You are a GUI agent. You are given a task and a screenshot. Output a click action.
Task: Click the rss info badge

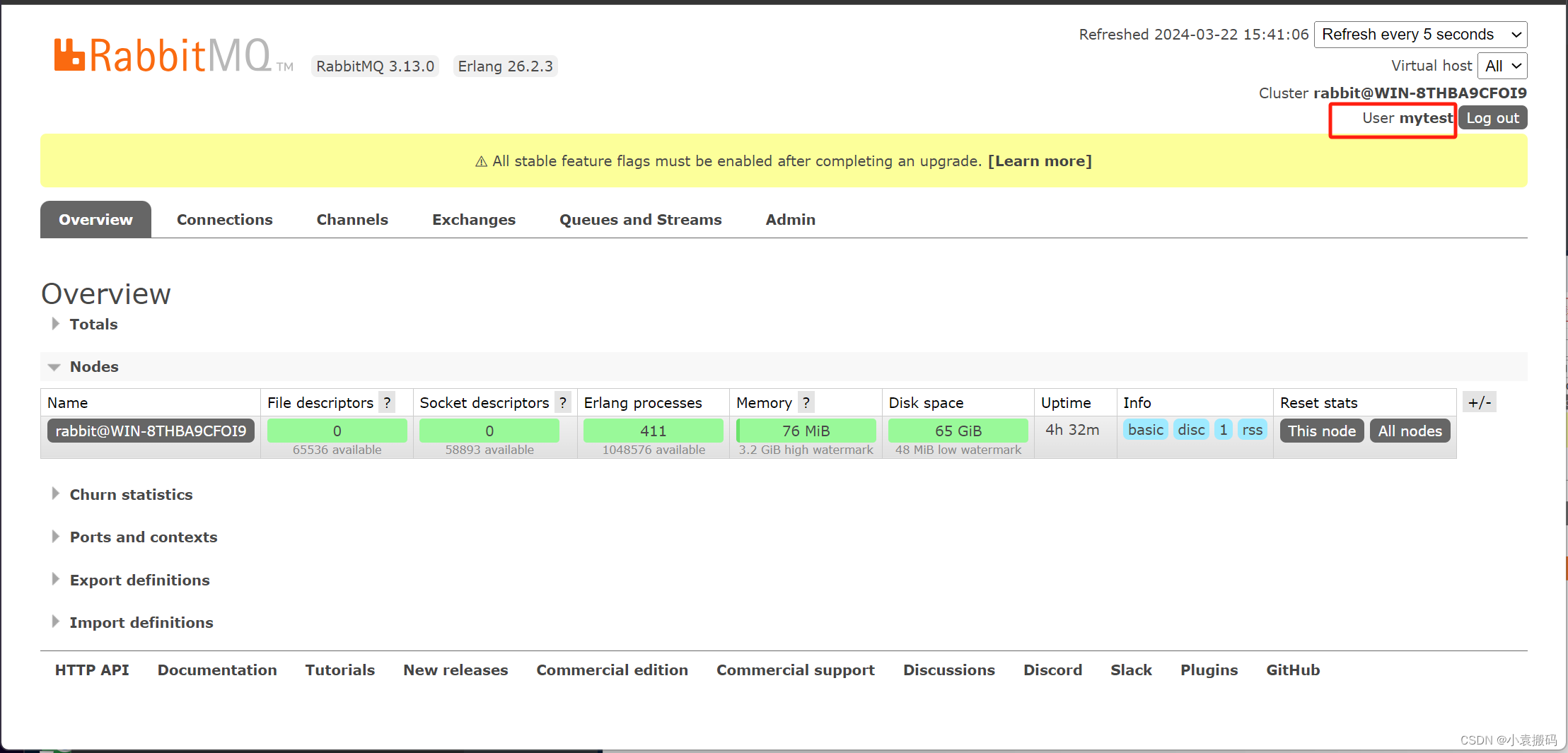pyautogui.click(x=1252, y=429)
